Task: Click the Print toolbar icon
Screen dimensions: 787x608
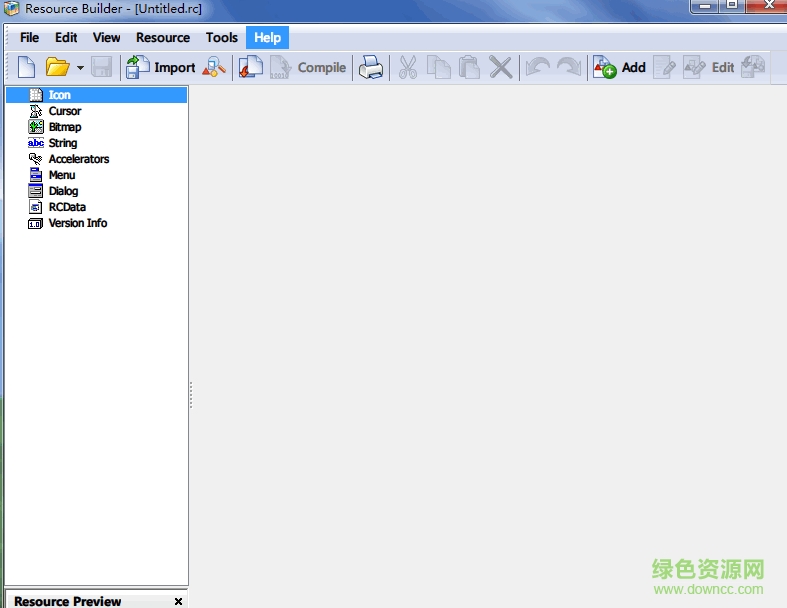Action: [x=371, y=67]
